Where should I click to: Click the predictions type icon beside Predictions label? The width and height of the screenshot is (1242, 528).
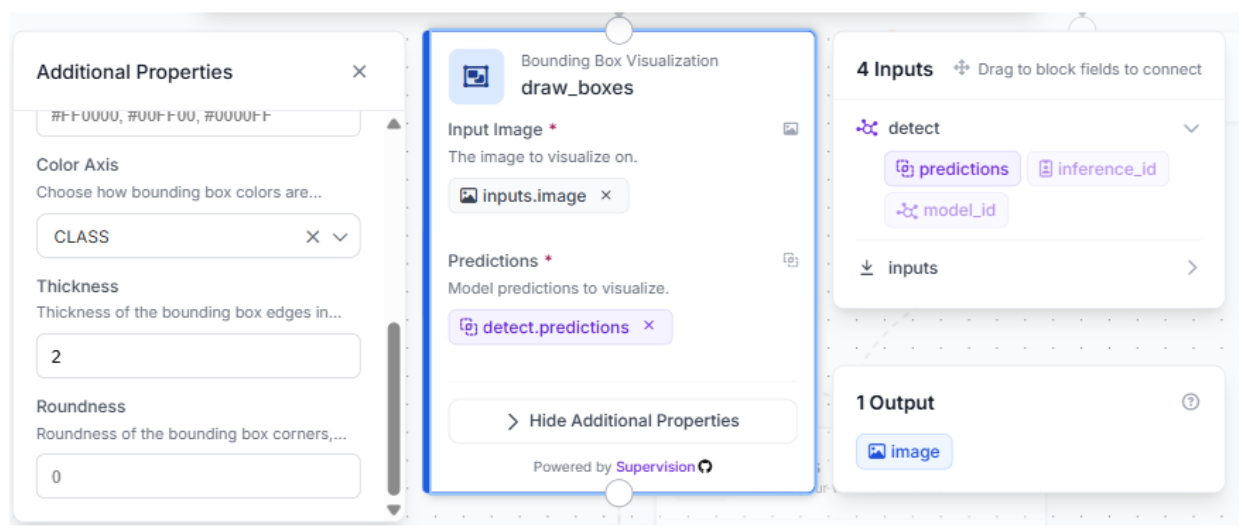[x=790, y=260]
